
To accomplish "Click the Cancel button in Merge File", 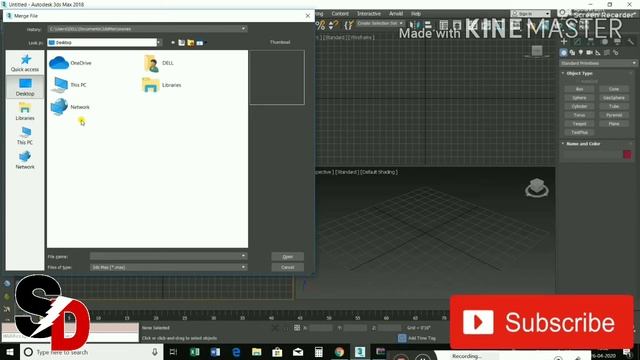I will [x=288, y=267].
